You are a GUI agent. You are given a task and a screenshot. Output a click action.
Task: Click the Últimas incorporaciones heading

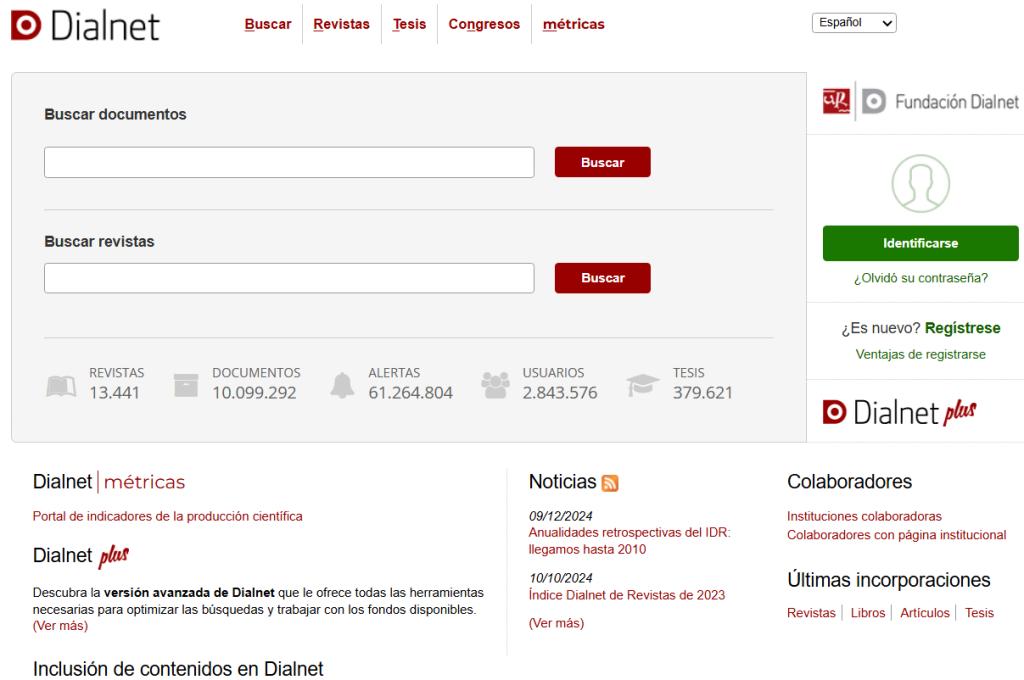click(x=889, y=580)
